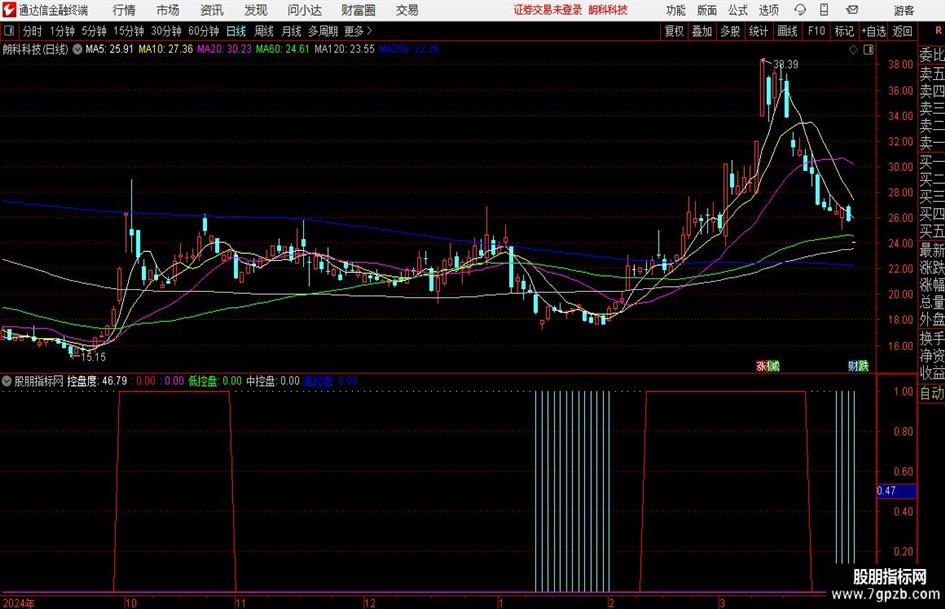Open the 选项 menu
Screen dimensions: 945x609
[769, 10]
